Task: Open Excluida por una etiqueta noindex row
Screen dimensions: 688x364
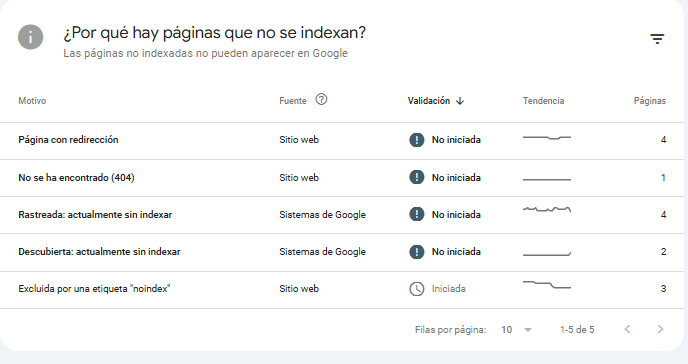Action: click(342, 289)
